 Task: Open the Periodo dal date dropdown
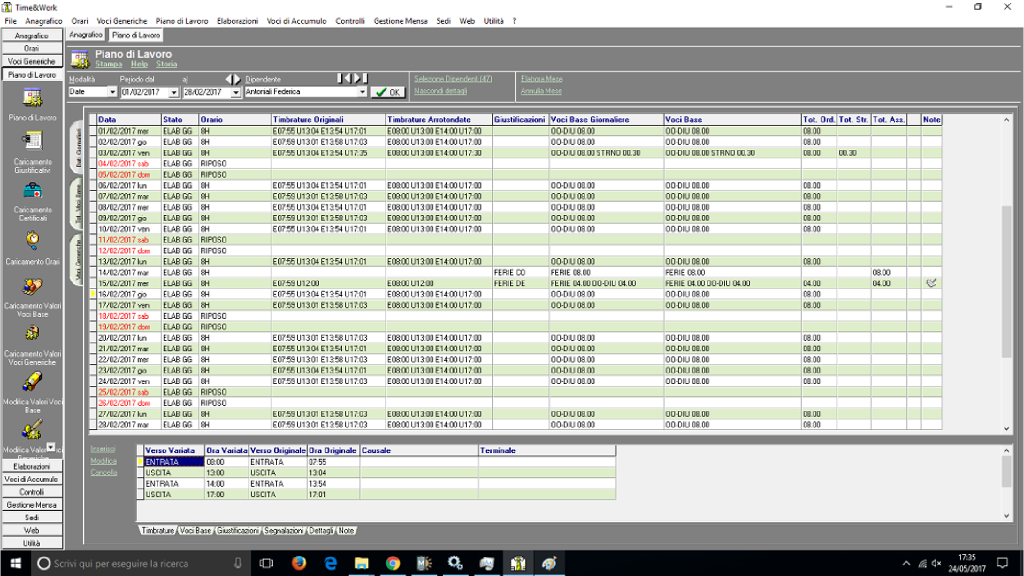click(174, 92)
